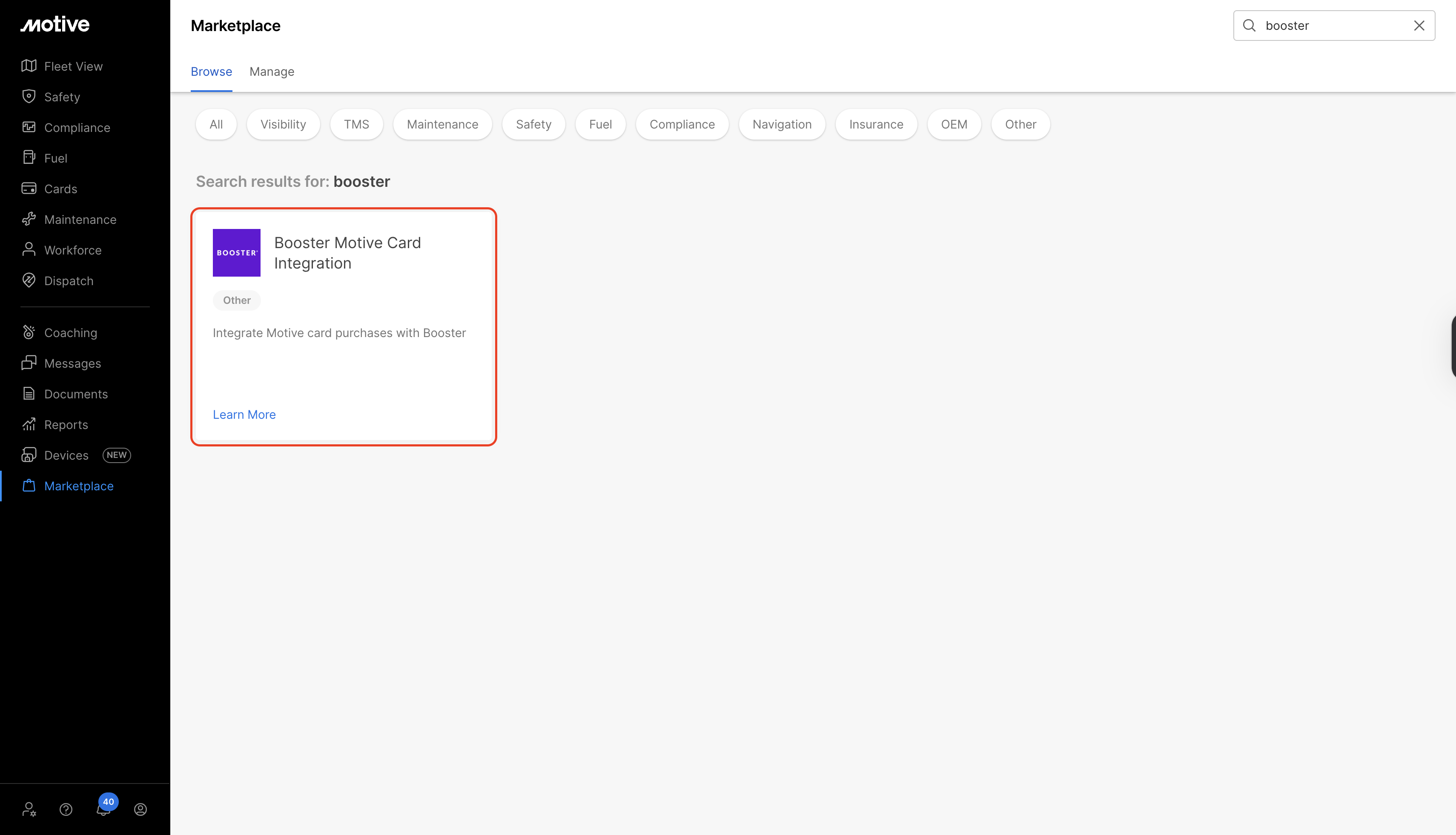
Task: Filter by TMS category
Action: tap(356, 124)
